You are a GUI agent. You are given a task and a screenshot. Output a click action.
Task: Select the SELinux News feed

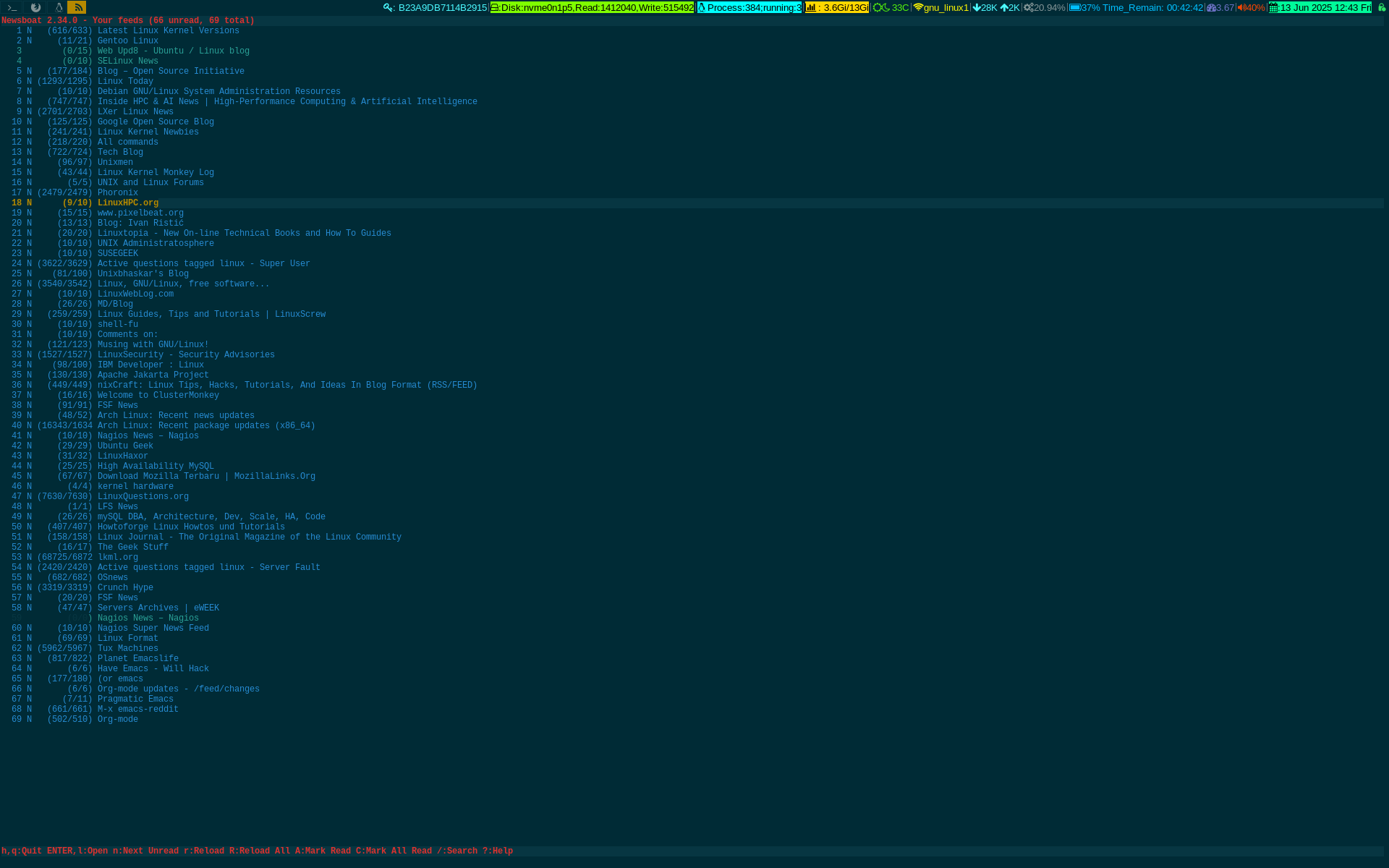pyautogui.click(x=127, y=61)
